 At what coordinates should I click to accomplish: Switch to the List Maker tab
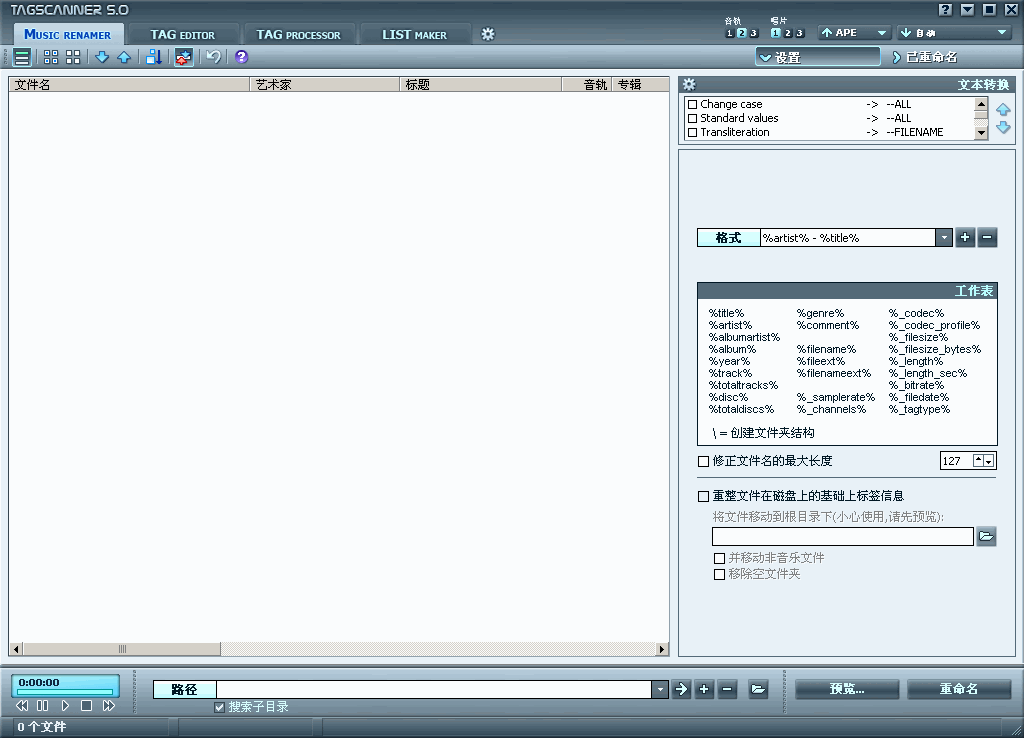(x=414, y=34)
